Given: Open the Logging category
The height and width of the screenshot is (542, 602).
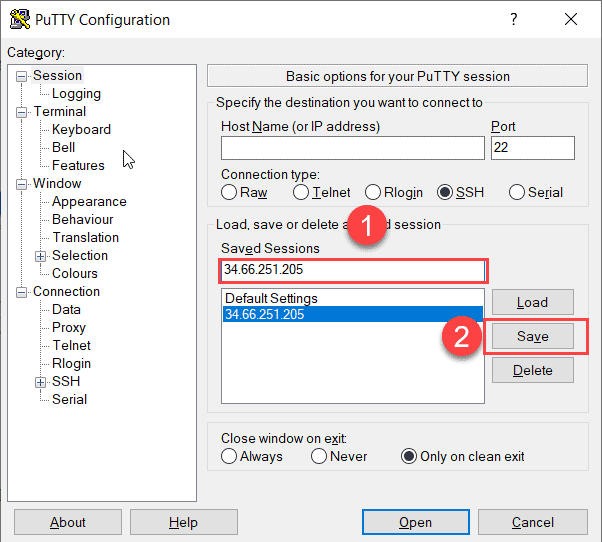Looking at the screenshot, I should pyautogui.click(x=76, y=94).
